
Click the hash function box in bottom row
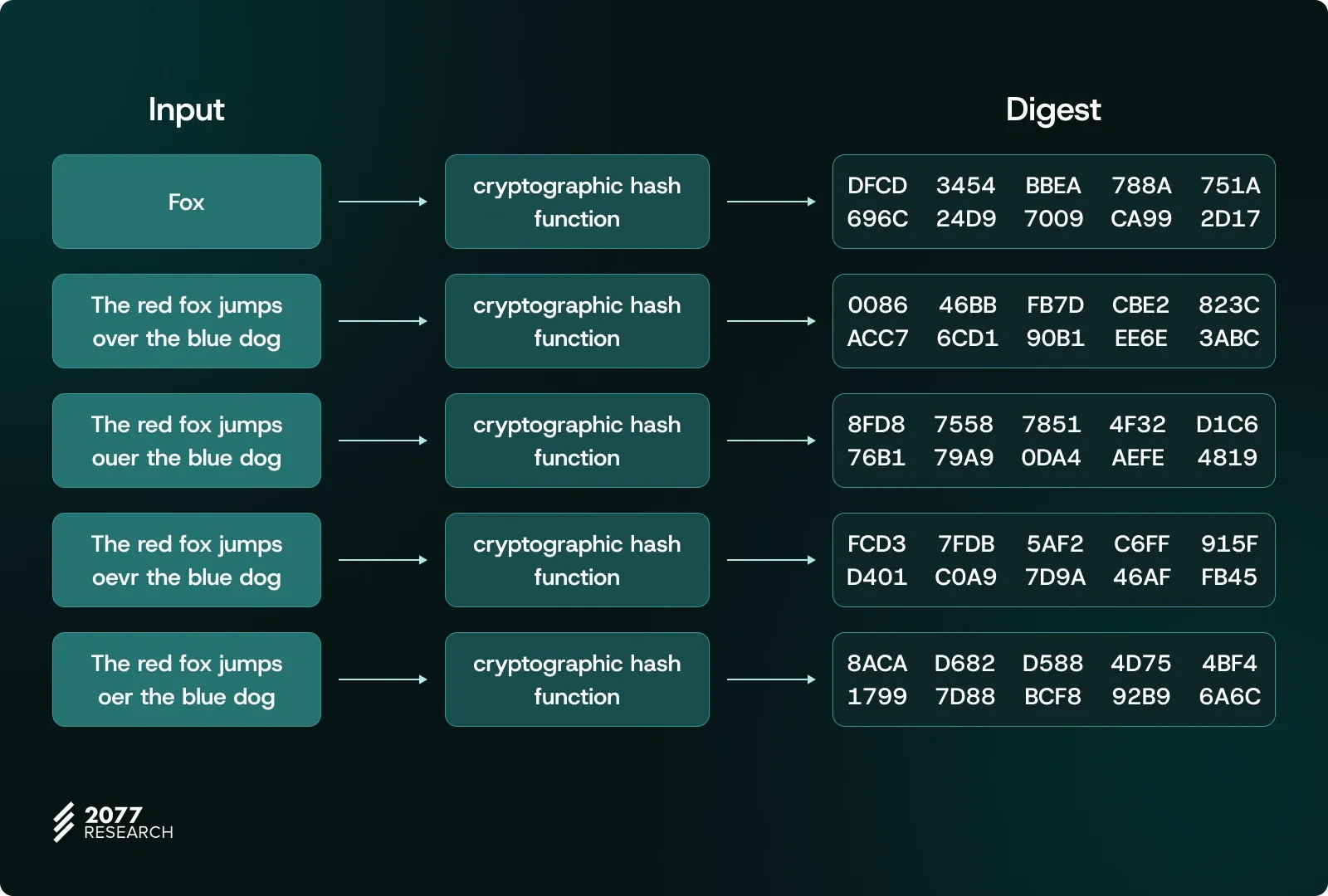[x=577, y=679]
